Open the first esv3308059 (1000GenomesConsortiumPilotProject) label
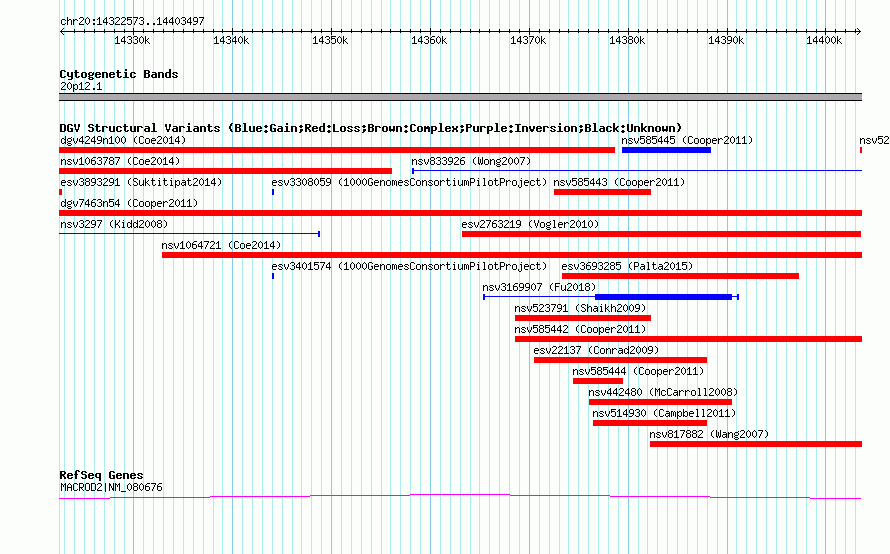This screenshot has width=890, height=554. [x=409, y=182]
